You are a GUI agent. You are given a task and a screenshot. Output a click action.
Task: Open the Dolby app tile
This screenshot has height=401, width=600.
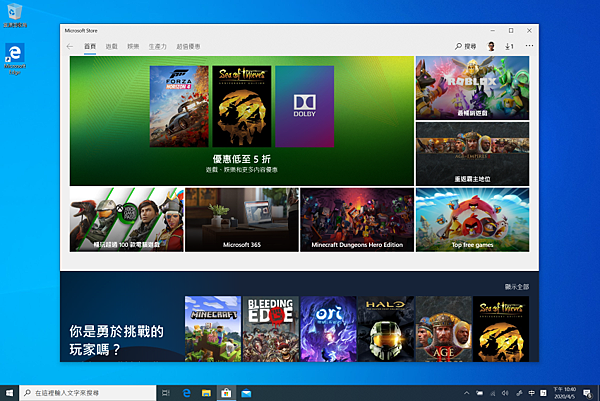pyautogui.click(x=305, y=106)
